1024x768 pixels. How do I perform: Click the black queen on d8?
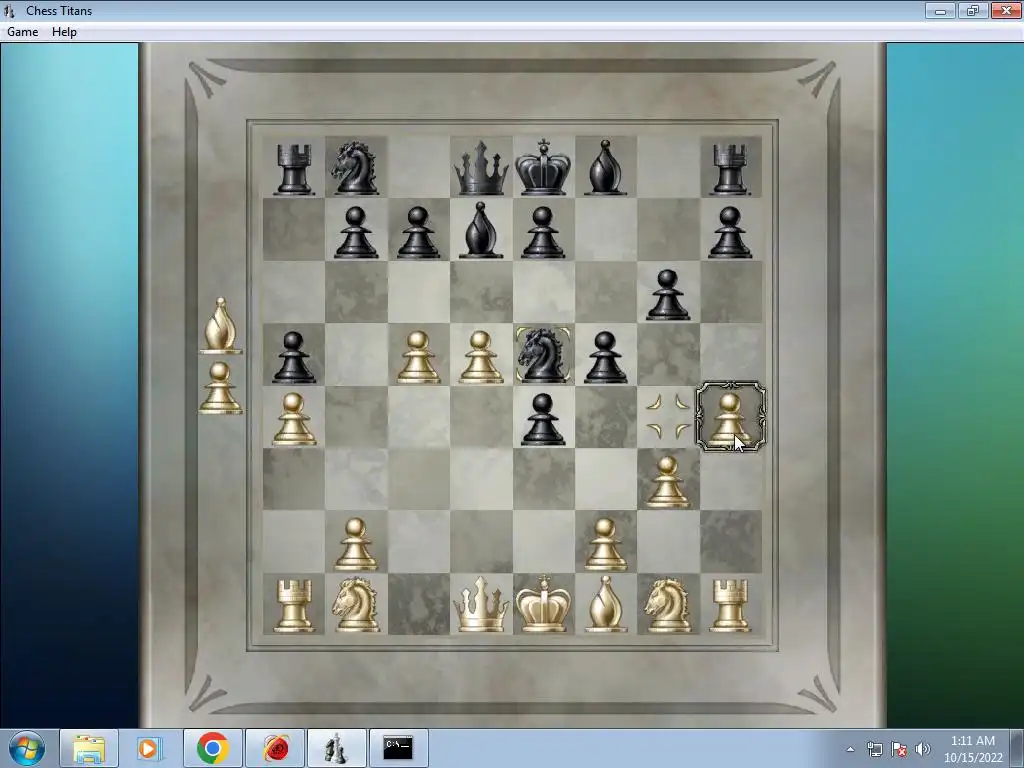click(481, 168)
